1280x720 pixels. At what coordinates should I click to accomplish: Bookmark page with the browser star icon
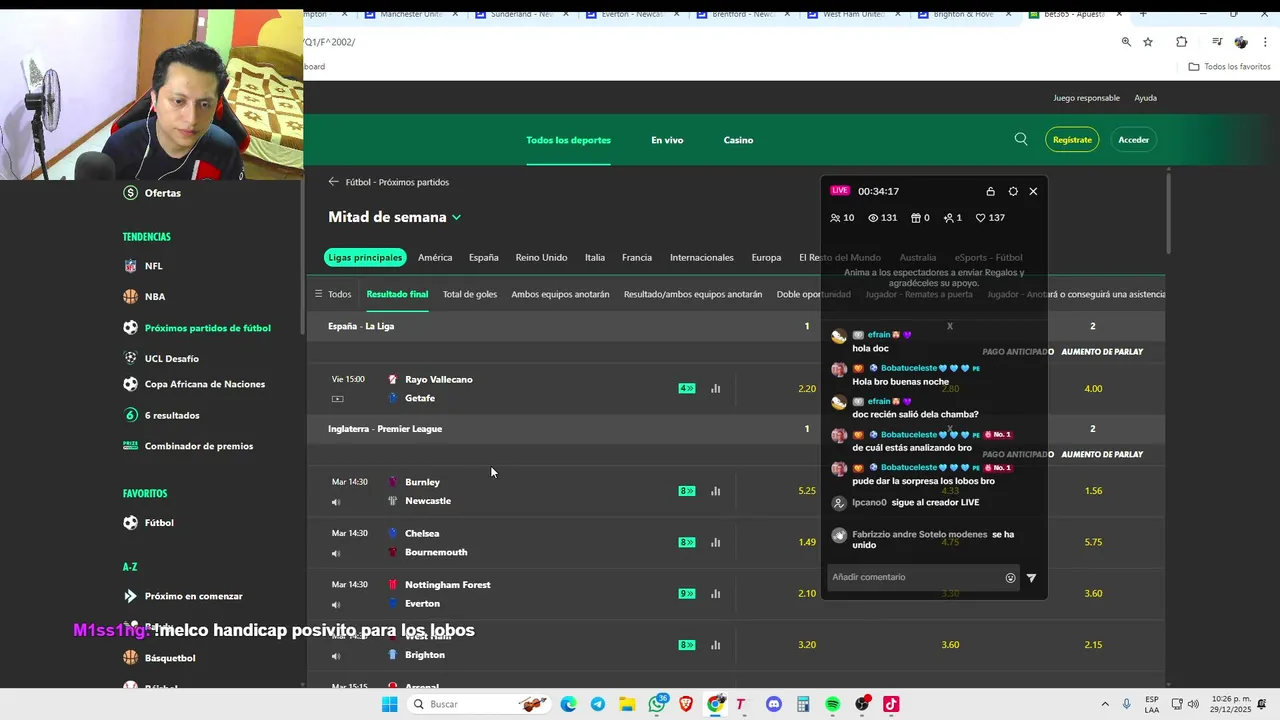pos(1148,42)
